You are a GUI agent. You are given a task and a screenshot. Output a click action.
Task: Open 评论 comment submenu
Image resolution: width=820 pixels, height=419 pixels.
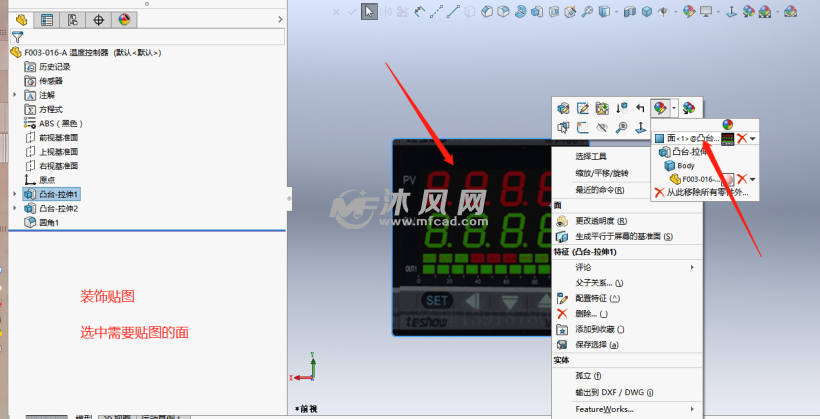click(x=628, y=267)
